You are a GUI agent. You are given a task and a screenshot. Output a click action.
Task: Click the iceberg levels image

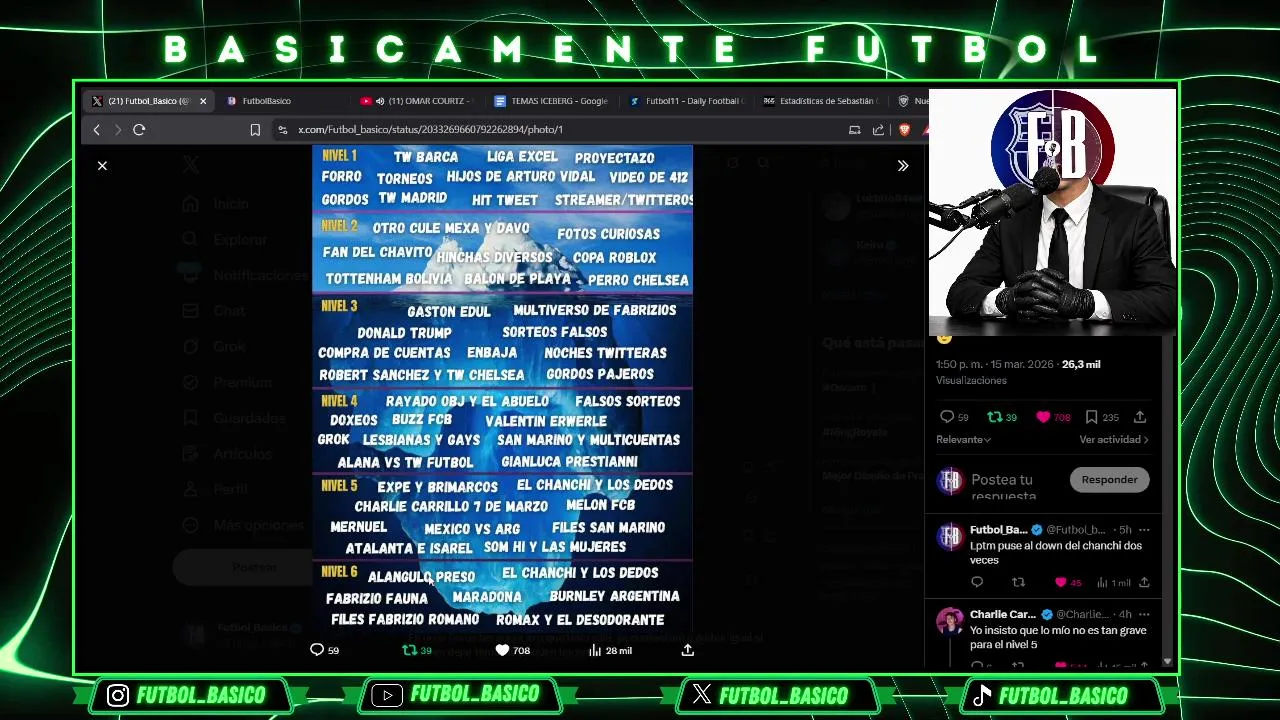coord(502,388)
